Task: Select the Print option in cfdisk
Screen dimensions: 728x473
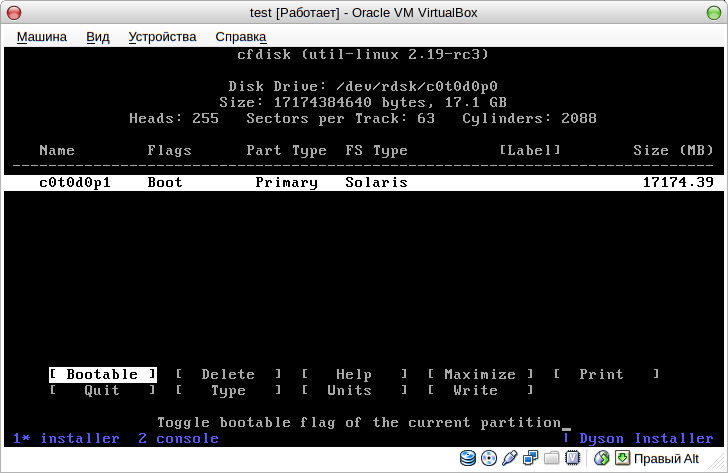Action: (606, 374)
